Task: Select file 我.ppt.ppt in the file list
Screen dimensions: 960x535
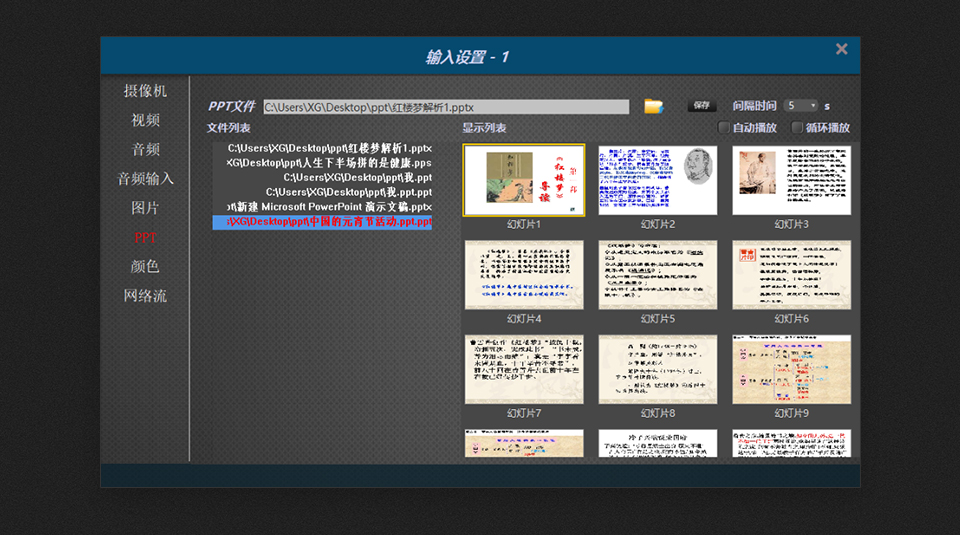Action: pyautogui.click(x=323, y=192)
